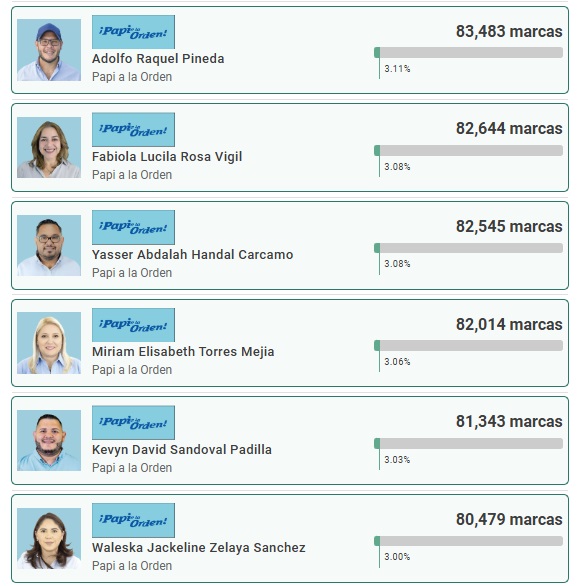Screen dimensions: 580x586
Task: Click the party logo above Miriam Elisabeth Torres Mejia
Action: coord(133,325)
